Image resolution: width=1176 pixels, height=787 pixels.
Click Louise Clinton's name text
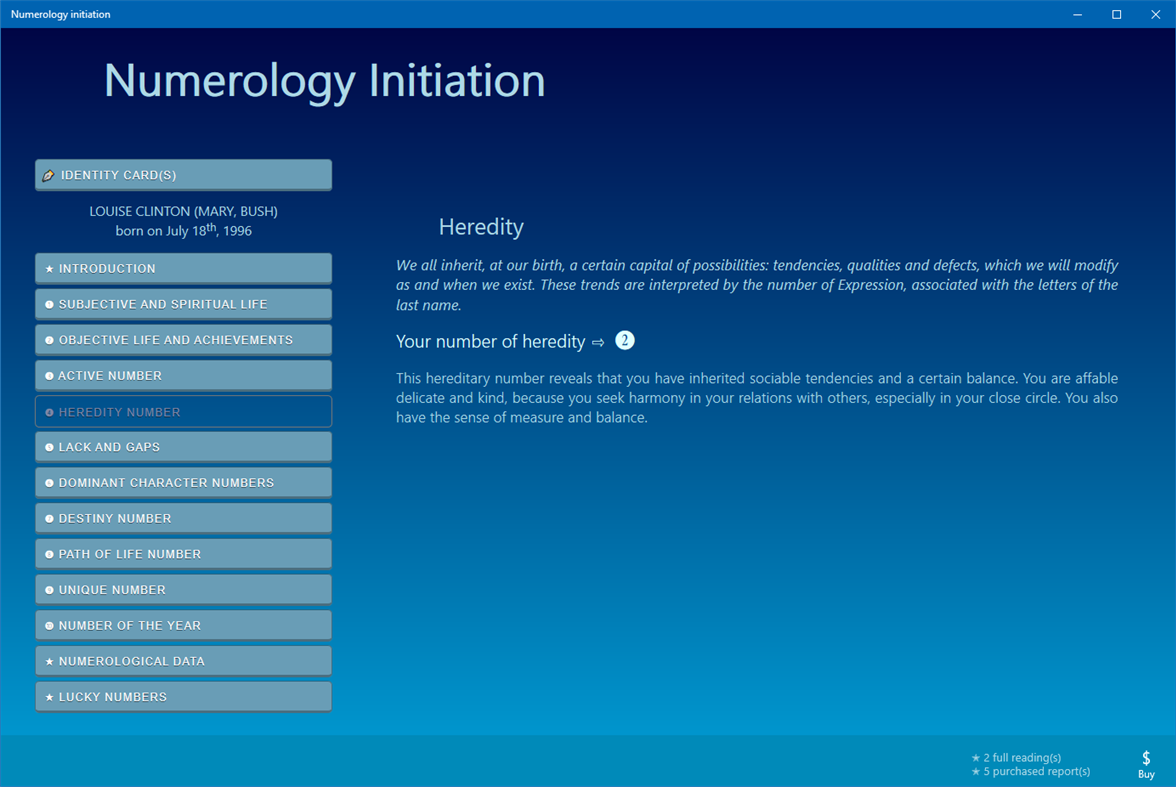point(183,211)
